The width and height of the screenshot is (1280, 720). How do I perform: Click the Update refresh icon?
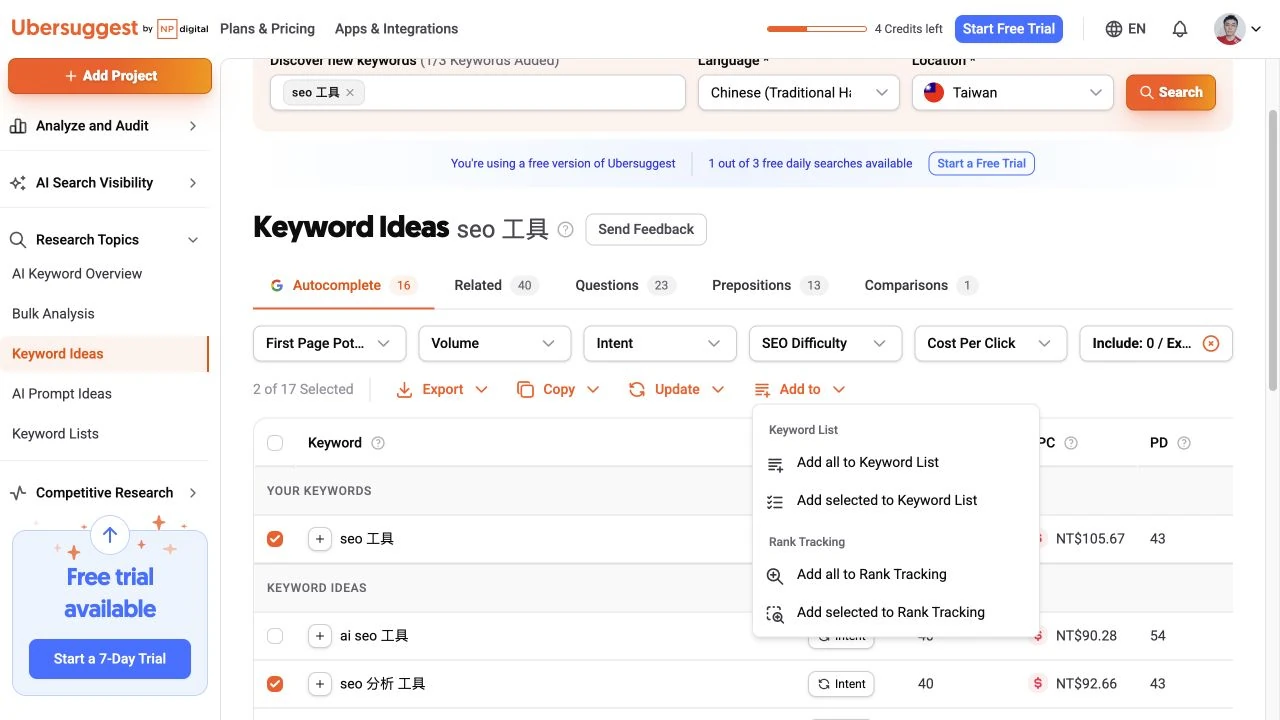click(637, 390)
